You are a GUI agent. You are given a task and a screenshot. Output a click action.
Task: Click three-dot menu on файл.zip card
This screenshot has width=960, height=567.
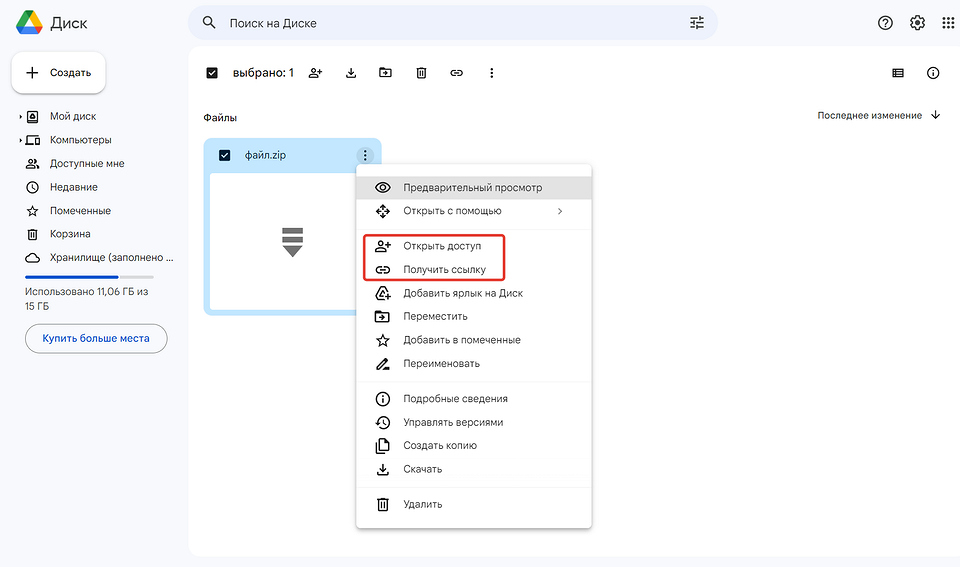point(365,156)
